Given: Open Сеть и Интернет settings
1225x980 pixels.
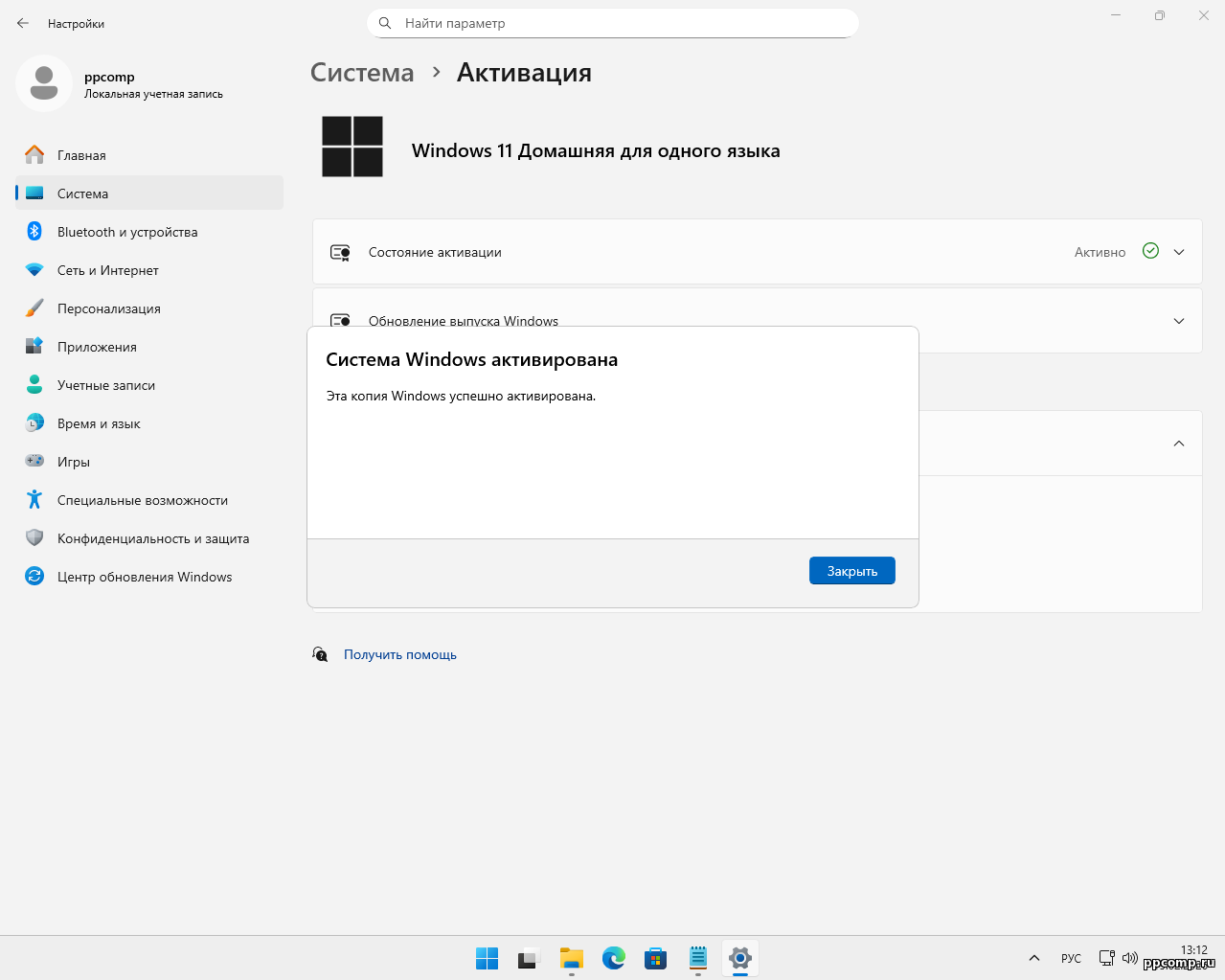Looking at the screenshot, I should 107,270.
